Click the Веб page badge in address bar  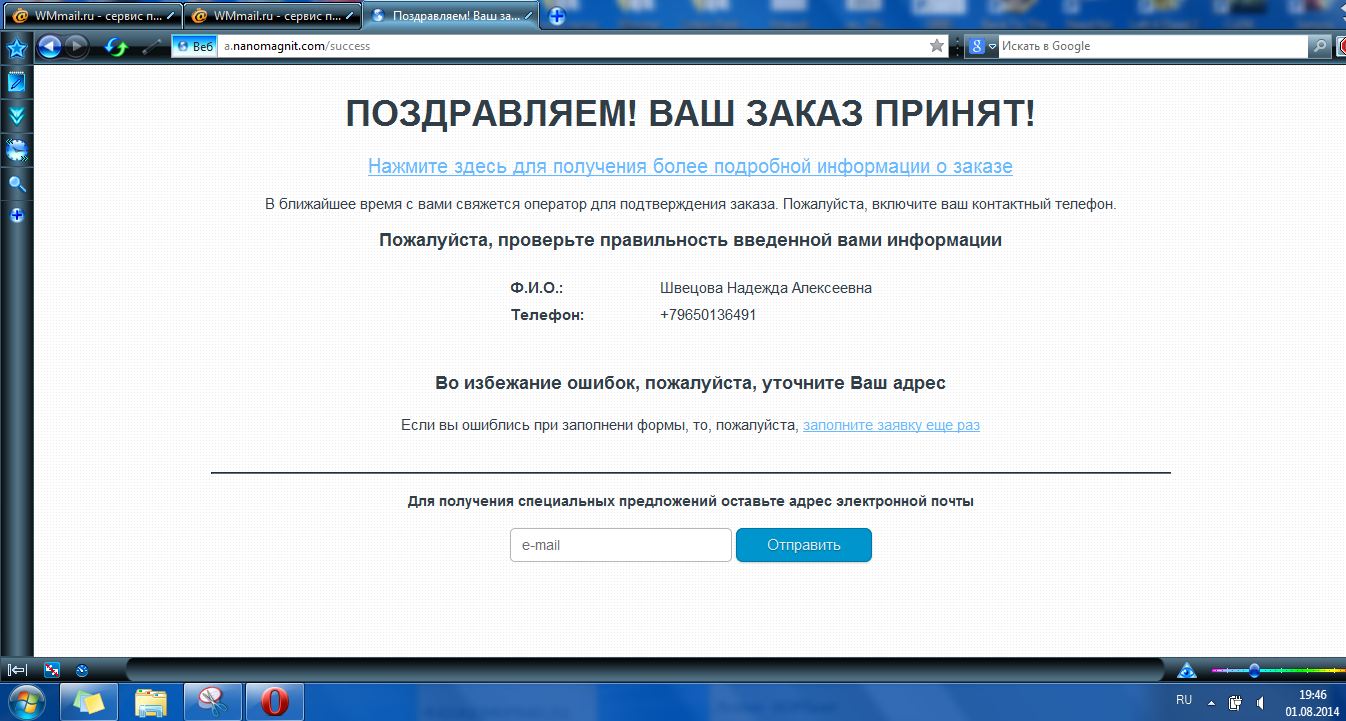(x=194, y=46)
